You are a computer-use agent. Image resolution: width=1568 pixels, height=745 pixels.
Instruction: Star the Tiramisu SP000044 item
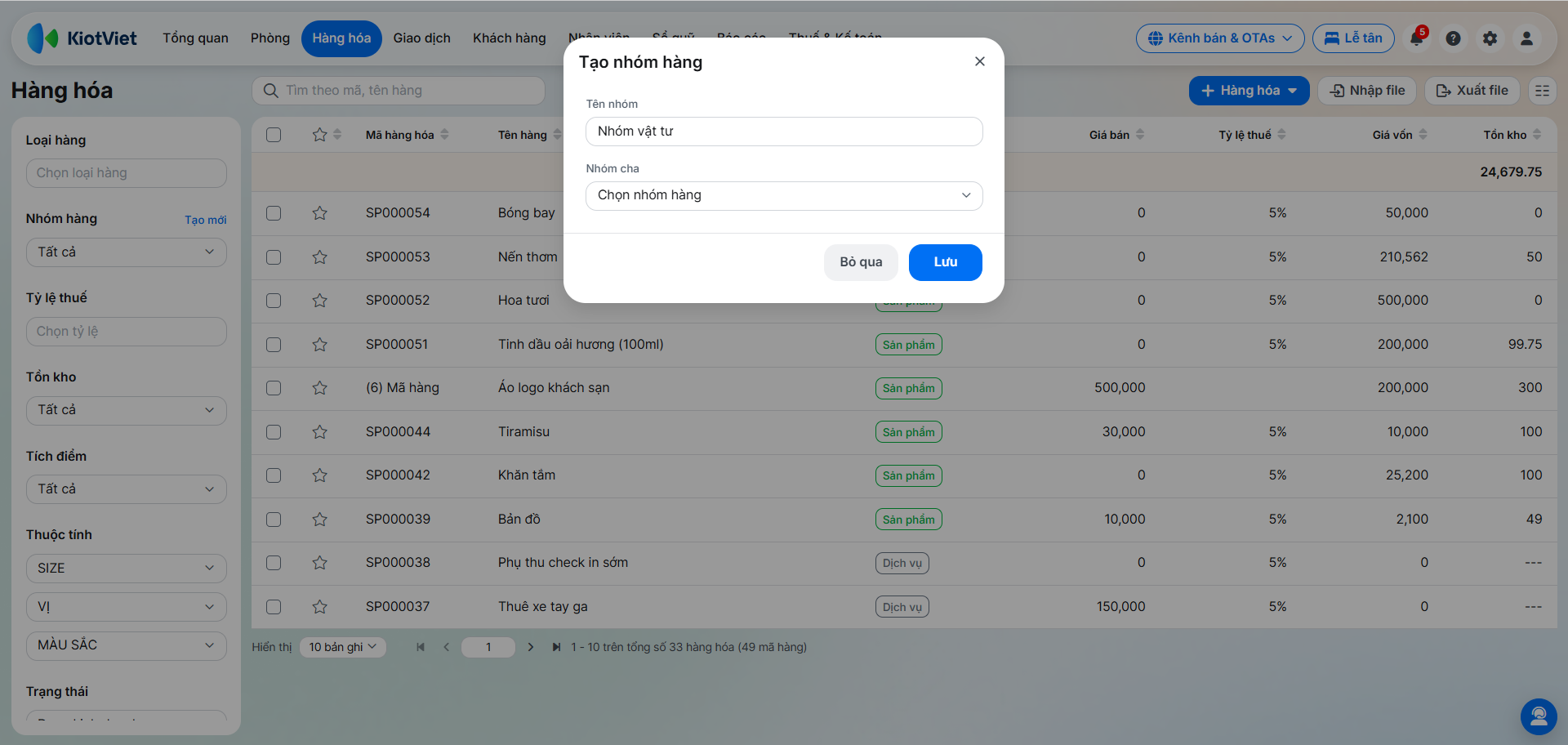pos(319,432)
